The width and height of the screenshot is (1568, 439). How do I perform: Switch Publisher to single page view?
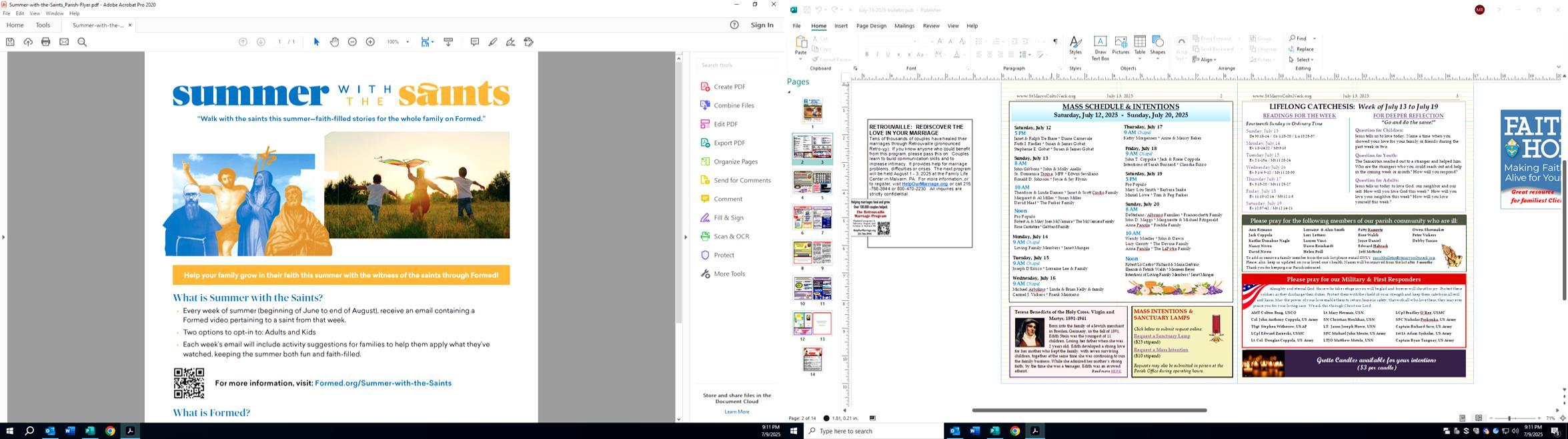pyautogui.click(x=1462, y=418)
